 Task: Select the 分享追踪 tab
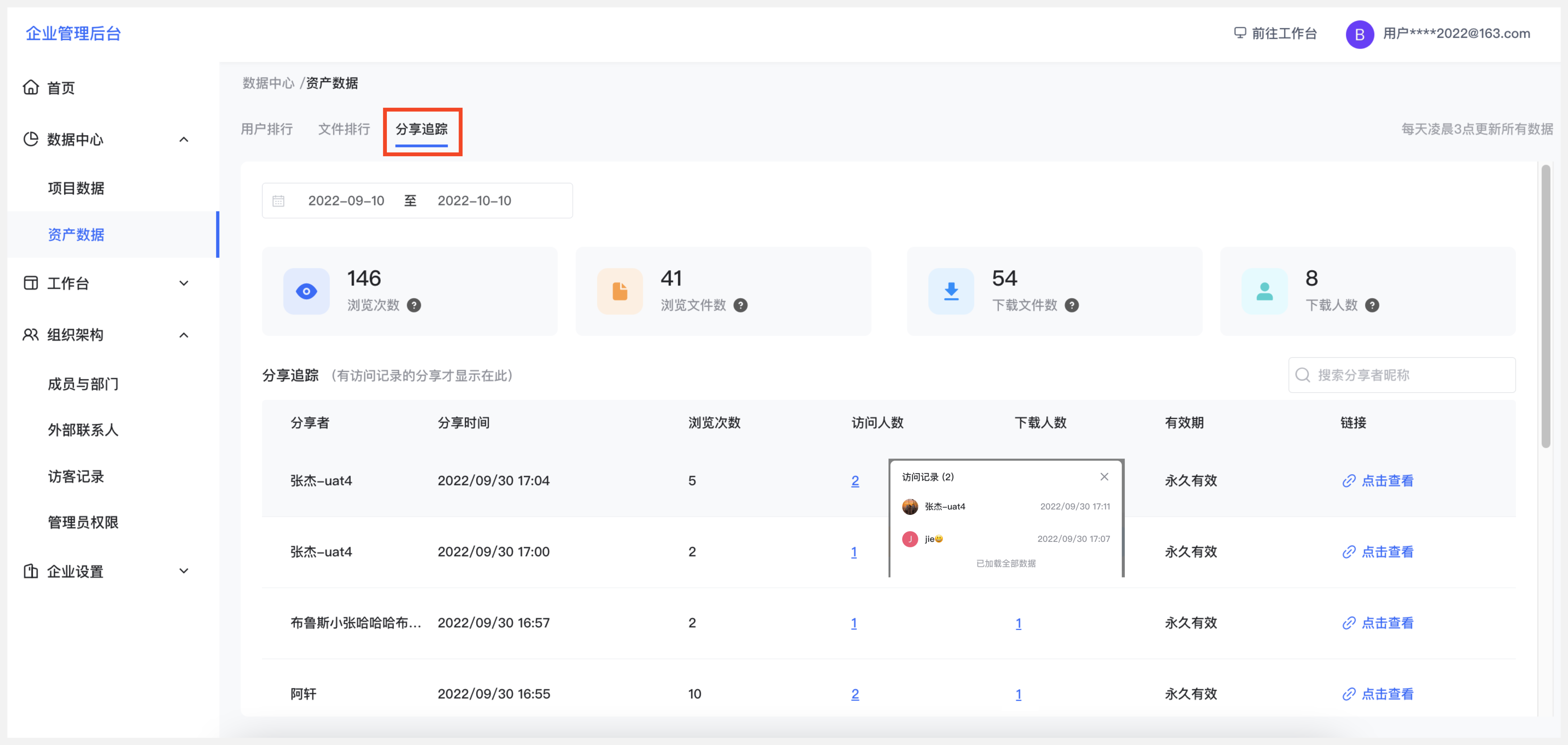pos(422,129)
